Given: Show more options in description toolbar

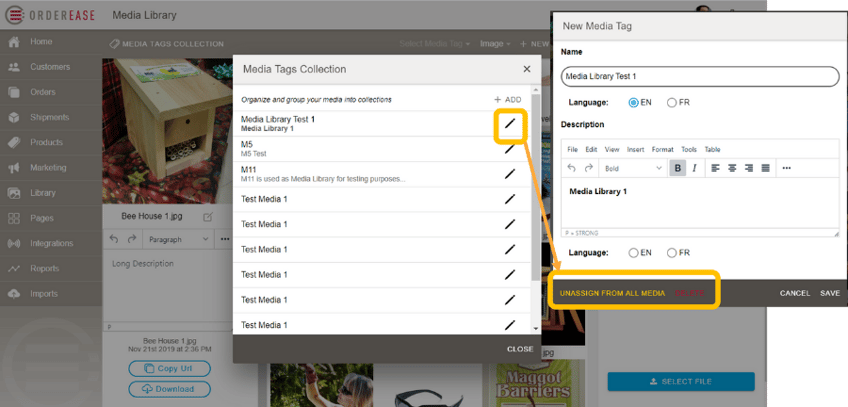Looking at the screenshot, I should [x=787, y=168].
